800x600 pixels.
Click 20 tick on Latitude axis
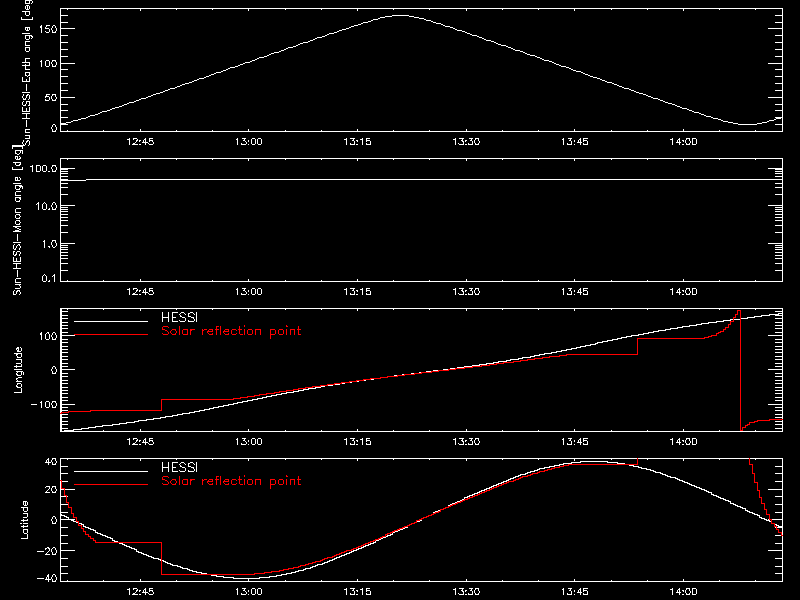coord(51,490)
